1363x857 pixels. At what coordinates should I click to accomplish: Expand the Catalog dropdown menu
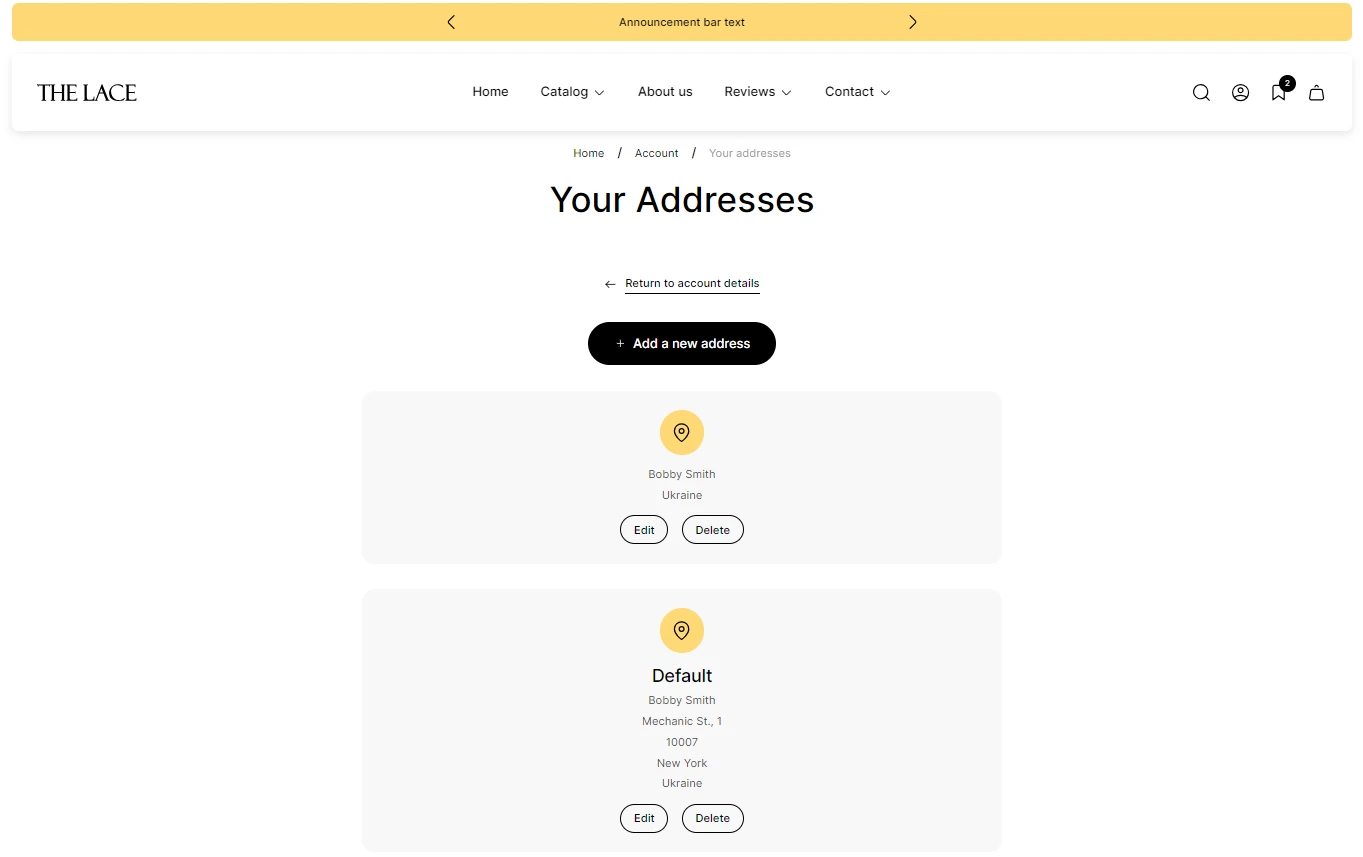(573, 92)
